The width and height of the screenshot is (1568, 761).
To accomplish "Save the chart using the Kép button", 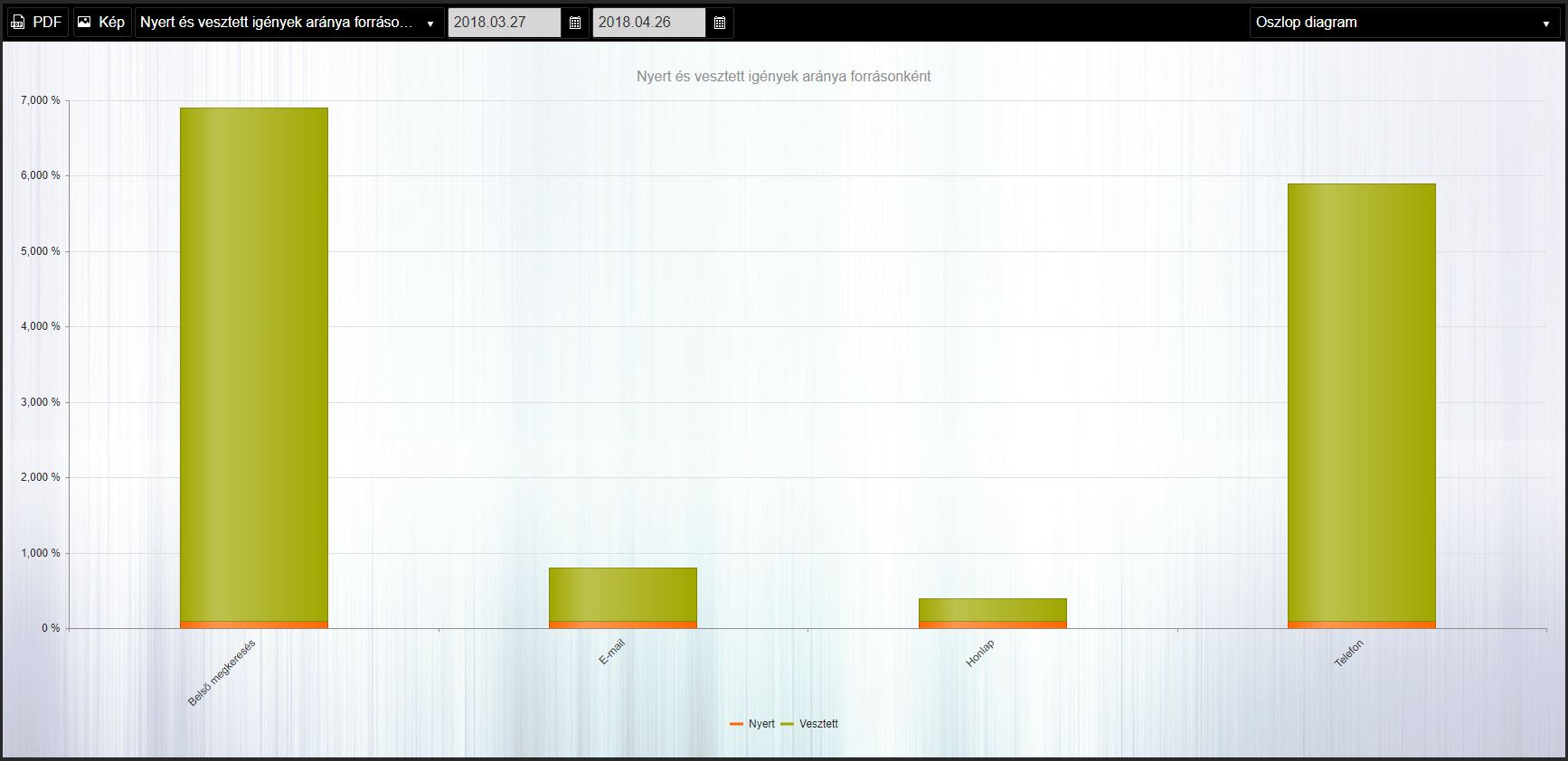I will (102, 23).
